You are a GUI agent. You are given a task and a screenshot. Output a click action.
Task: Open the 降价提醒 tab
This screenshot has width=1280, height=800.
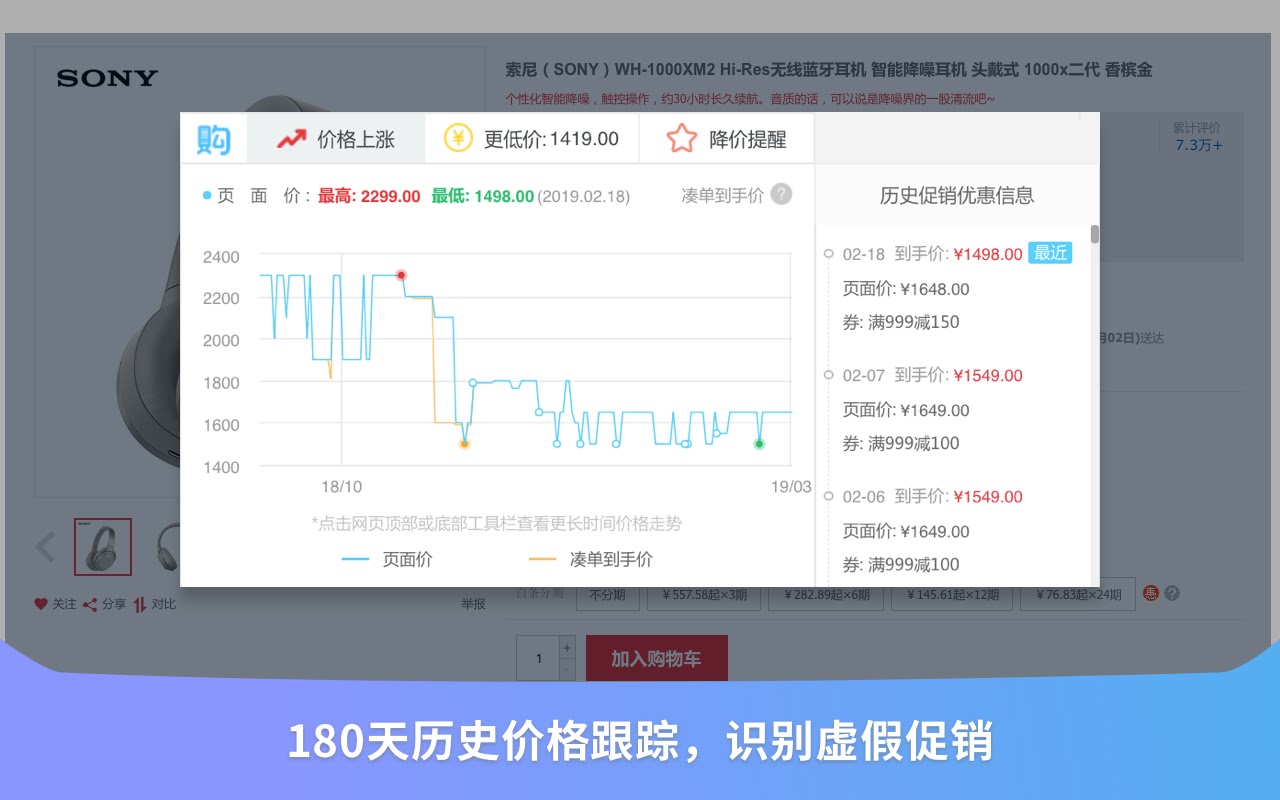point(727,138)
